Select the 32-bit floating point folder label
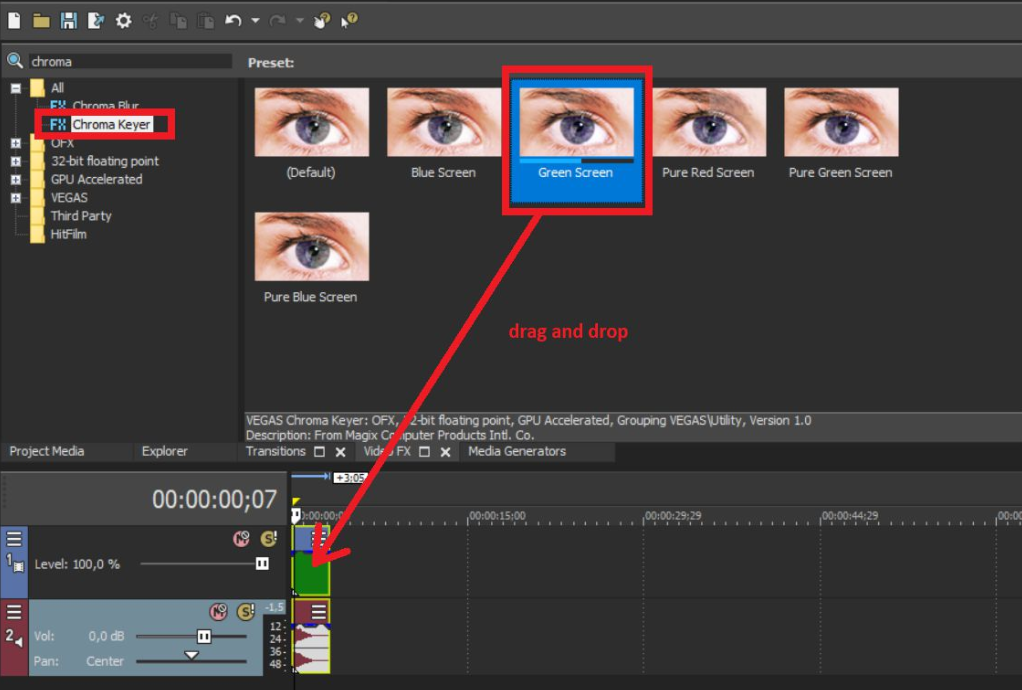 click(x=104, y=161)
